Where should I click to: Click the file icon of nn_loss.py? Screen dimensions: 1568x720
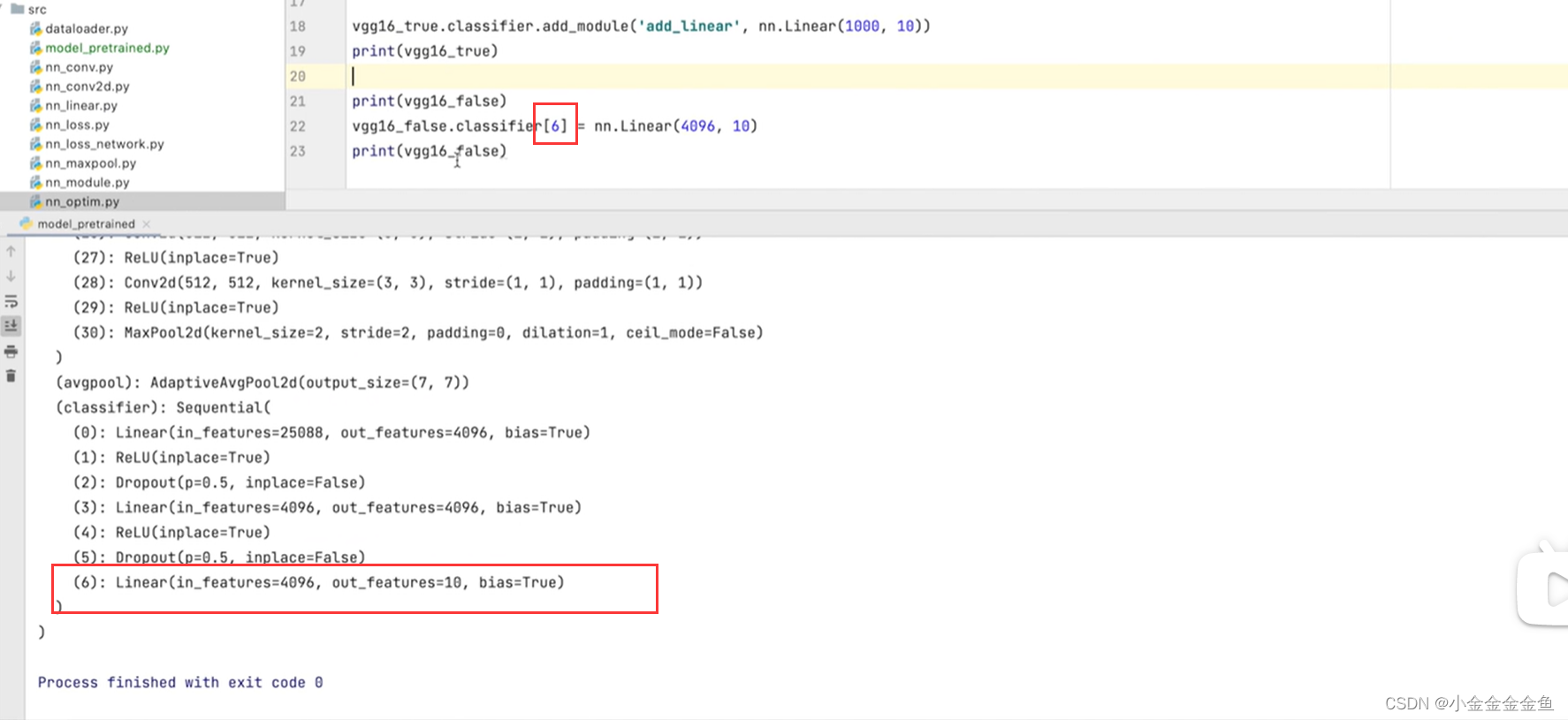click(x=35, y=125)
